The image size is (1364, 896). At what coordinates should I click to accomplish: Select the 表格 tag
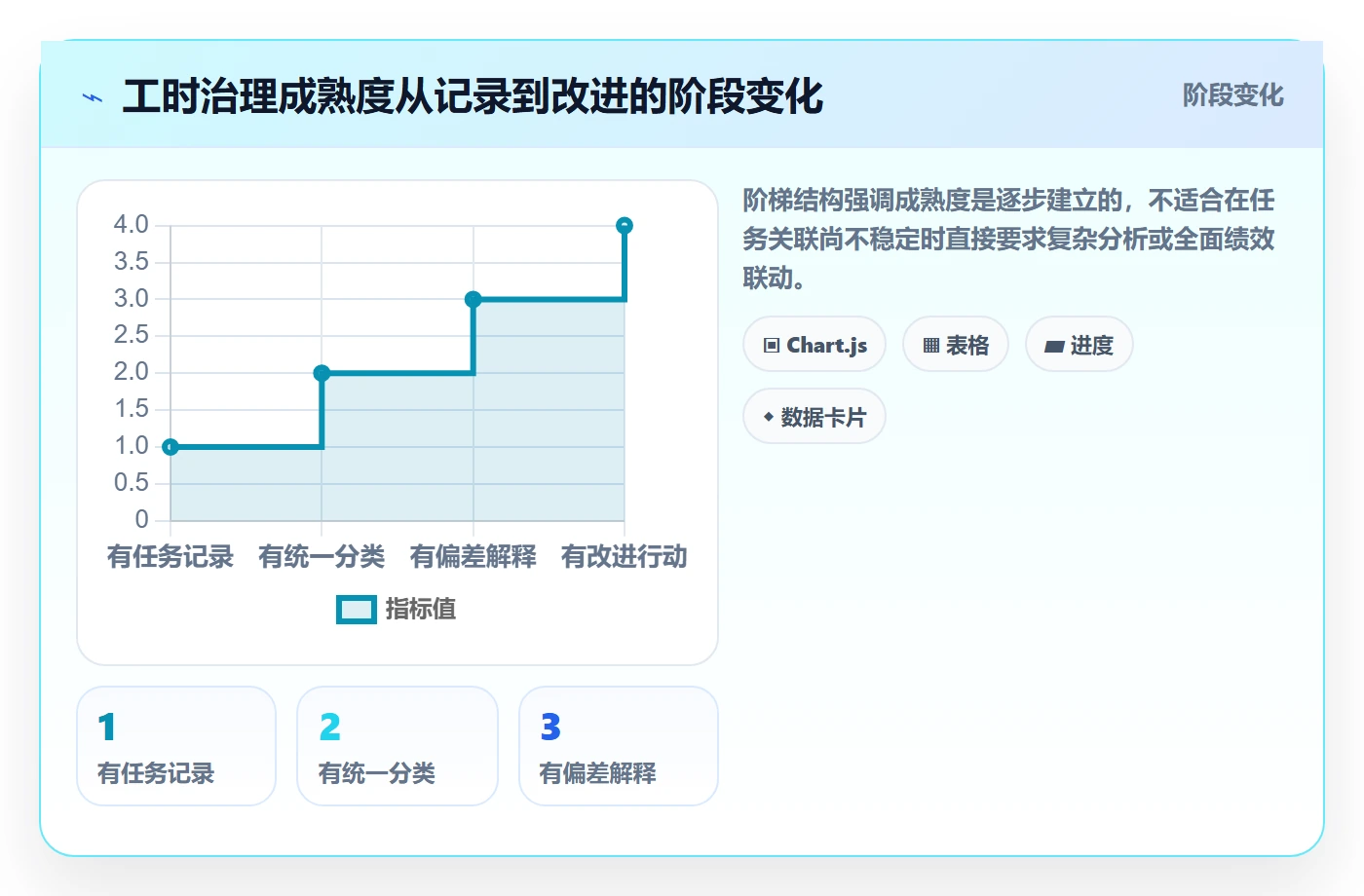pyautogui.click(x=956, y=345)
